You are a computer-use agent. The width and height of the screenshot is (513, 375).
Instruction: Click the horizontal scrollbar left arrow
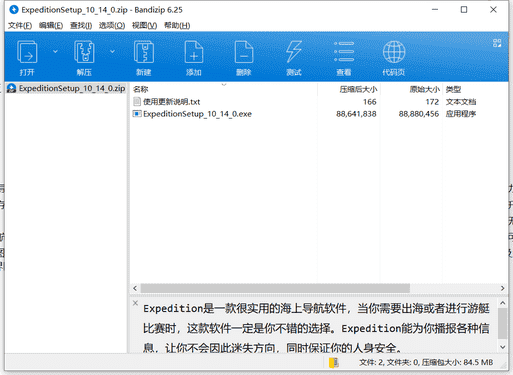[x=135, y=288]
